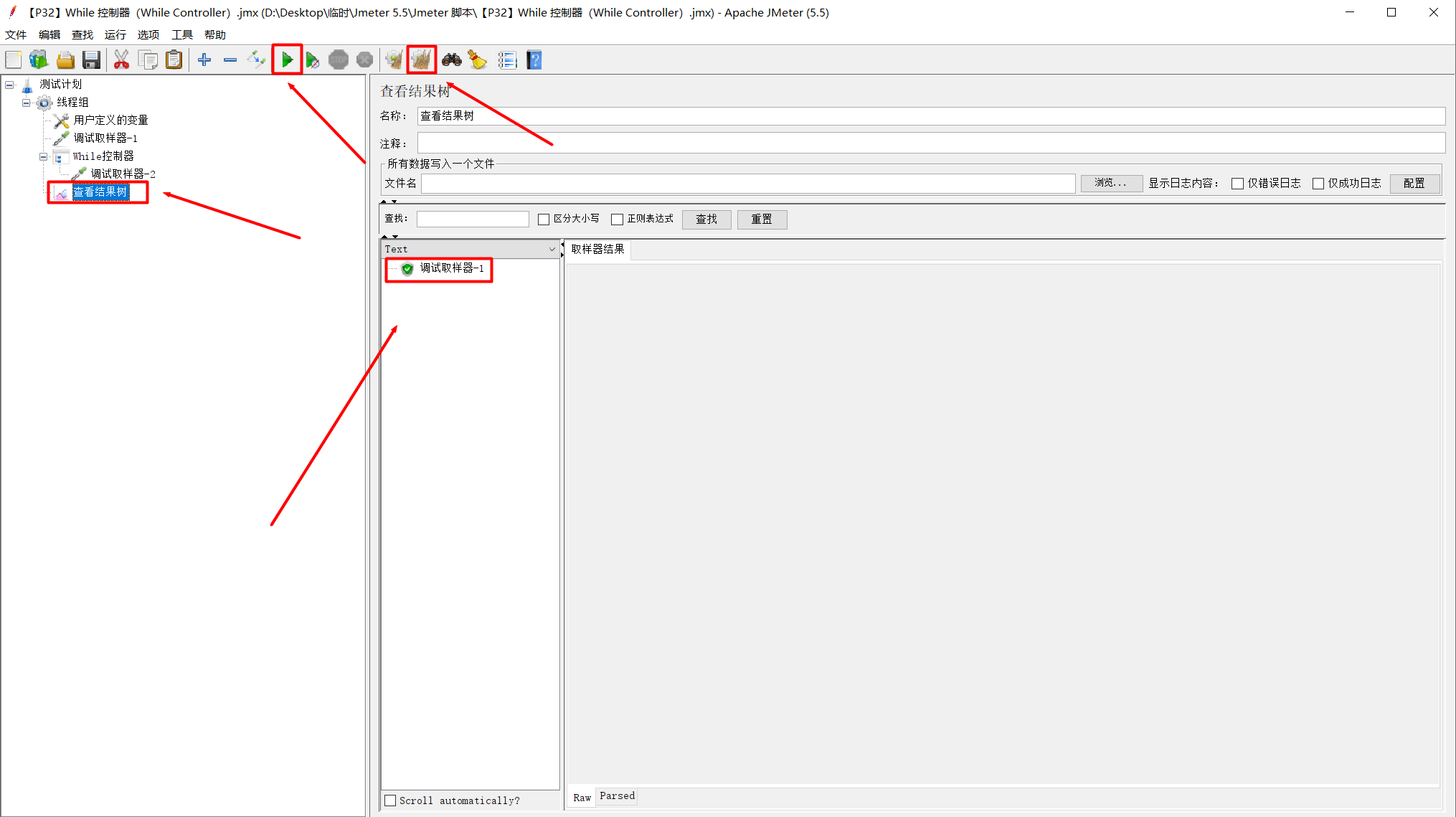Click the 重置 reset button
Viewport: 1456px width, 817px height.
pyautogui.click(x=762, y=219)
